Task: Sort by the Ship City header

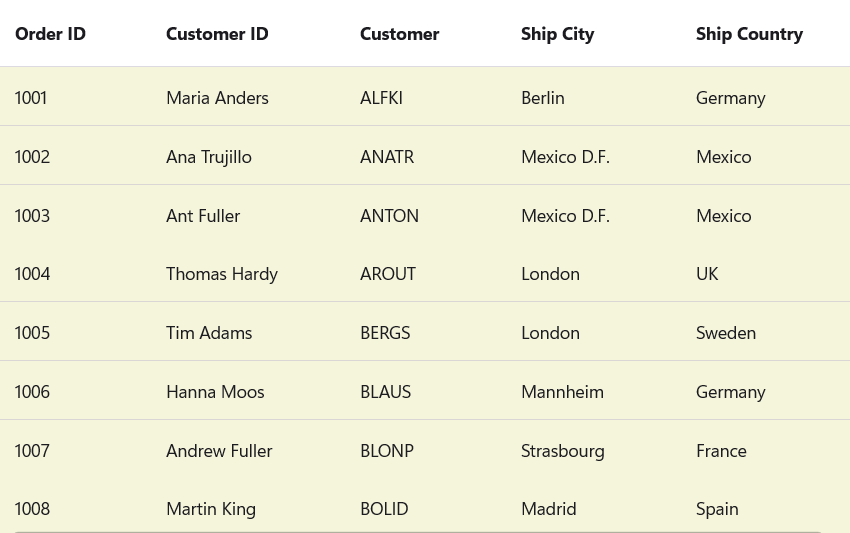Action: click(557, 34)
